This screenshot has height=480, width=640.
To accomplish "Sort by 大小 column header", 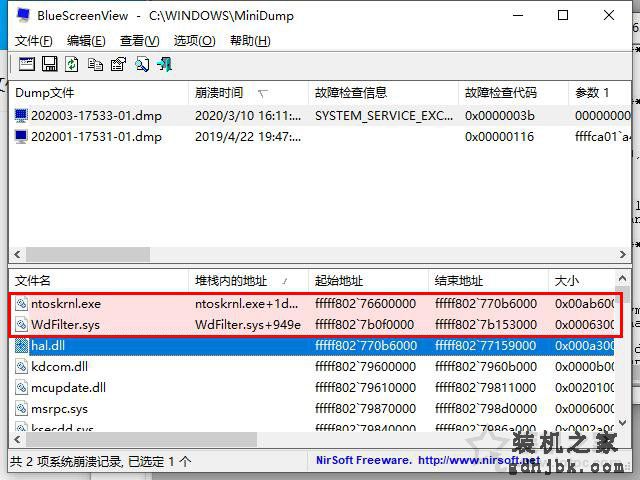I will [581, 281].
